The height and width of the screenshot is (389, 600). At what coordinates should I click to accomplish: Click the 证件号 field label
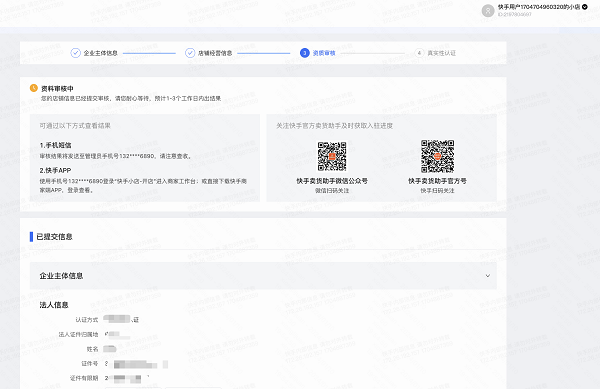pos(90,363)
